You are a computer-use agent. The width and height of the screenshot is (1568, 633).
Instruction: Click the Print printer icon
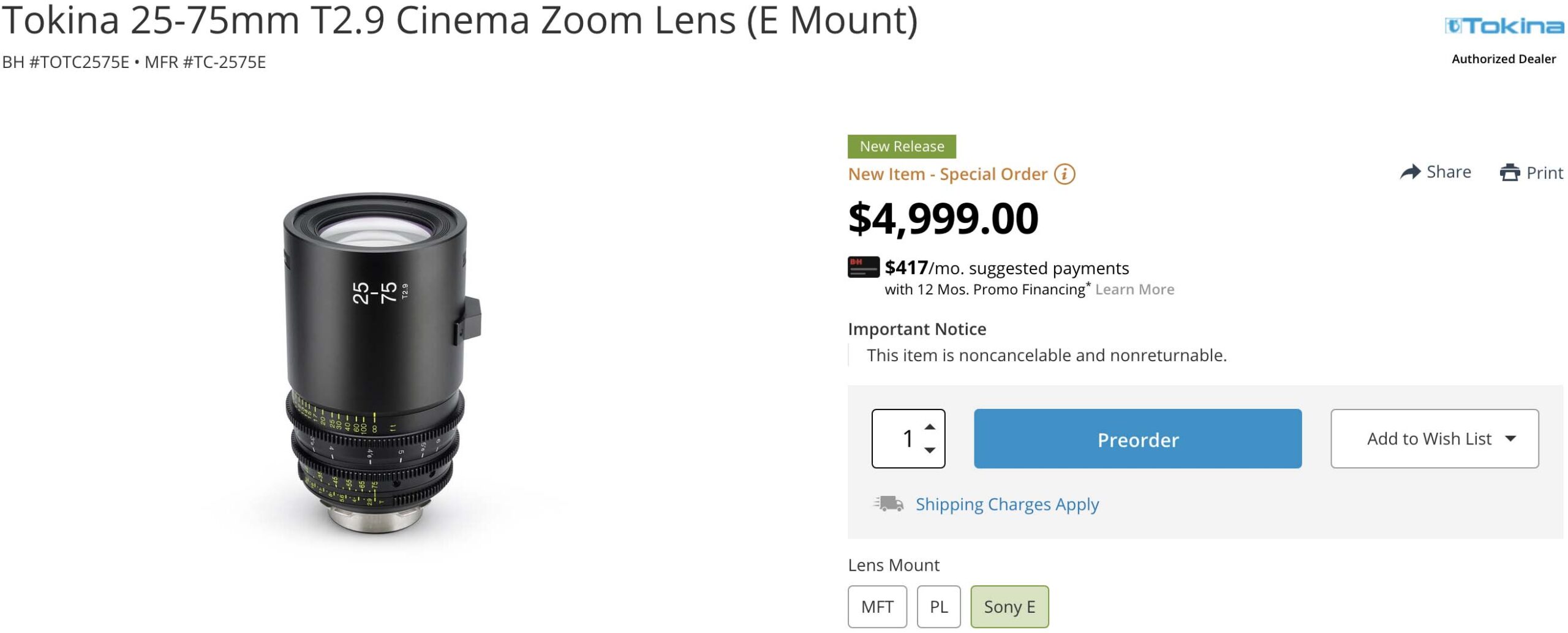[x=1509, y=173]
